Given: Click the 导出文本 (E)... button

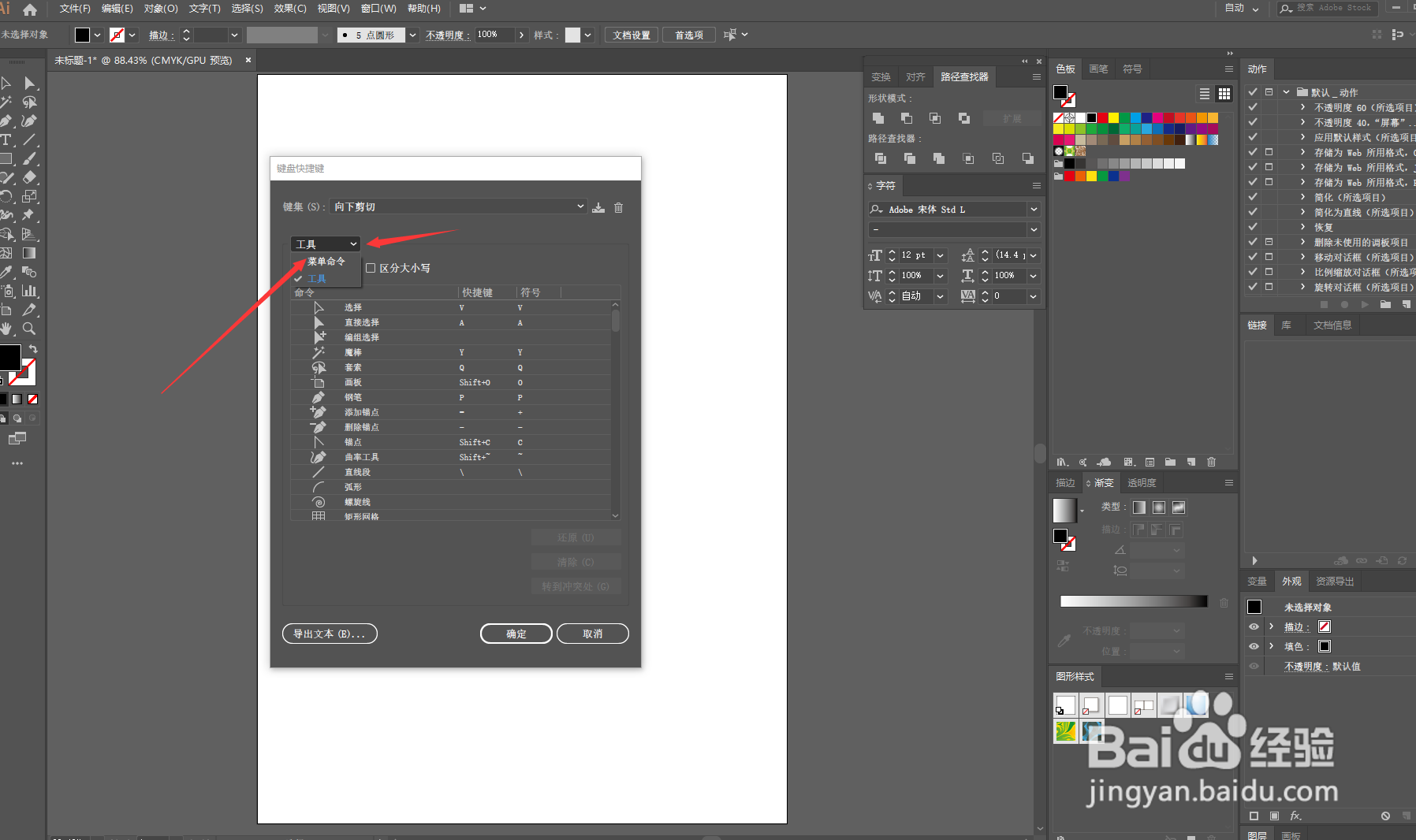Looking at the screenshot, I should [330, 634].
